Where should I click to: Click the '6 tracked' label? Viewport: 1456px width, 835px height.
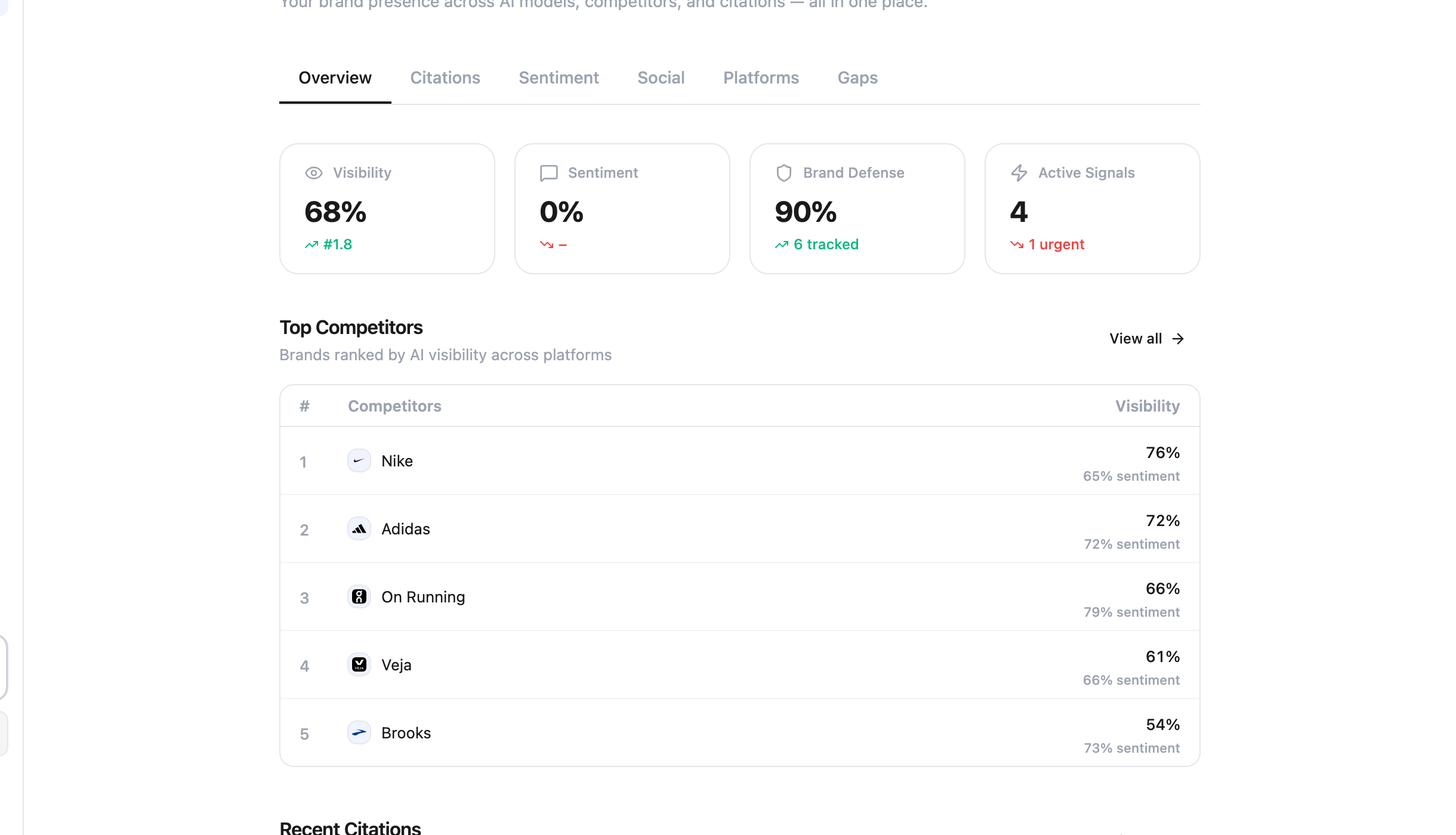826,245
